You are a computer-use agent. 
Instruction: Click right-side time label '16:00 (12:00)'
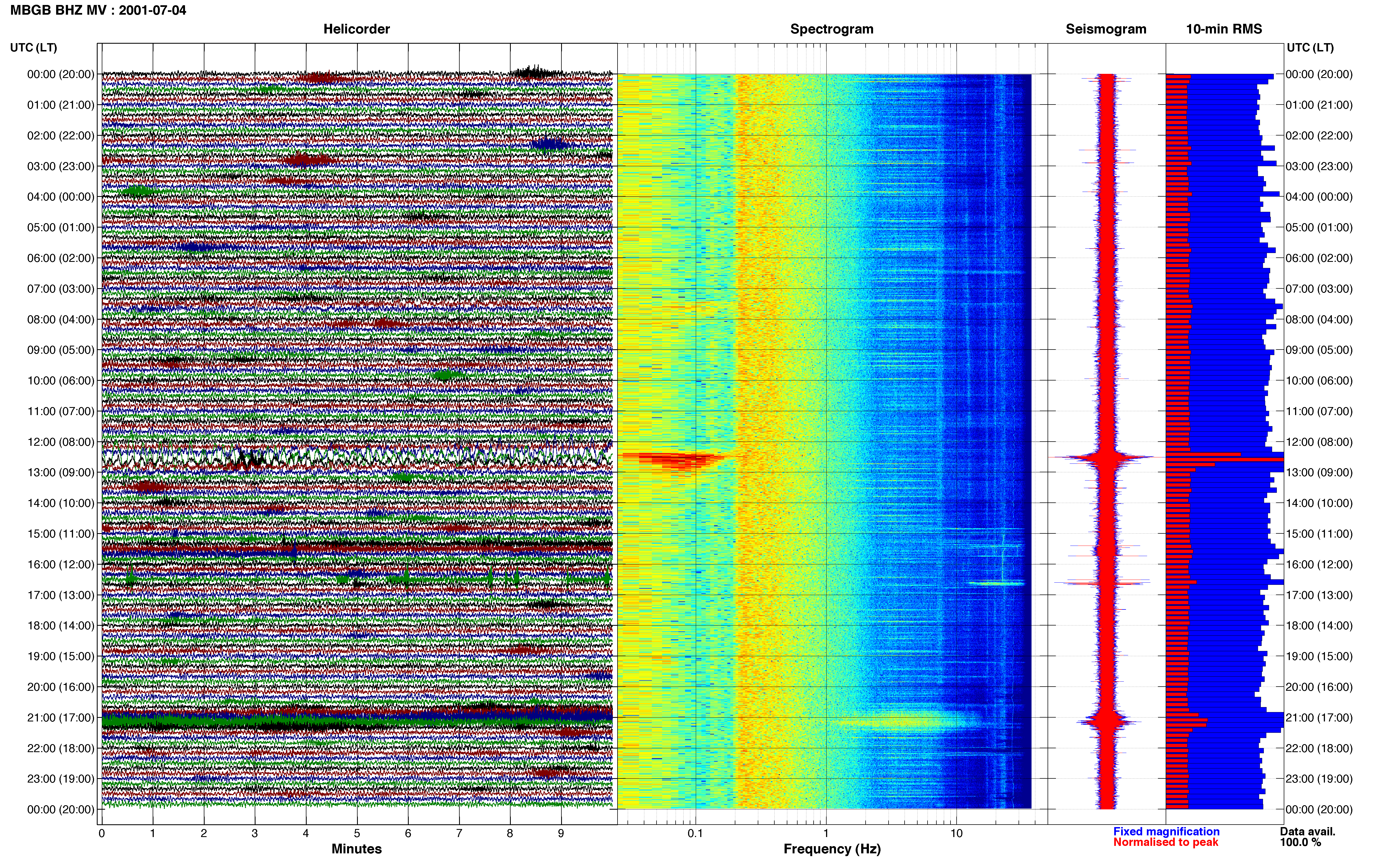(1319, 564)
